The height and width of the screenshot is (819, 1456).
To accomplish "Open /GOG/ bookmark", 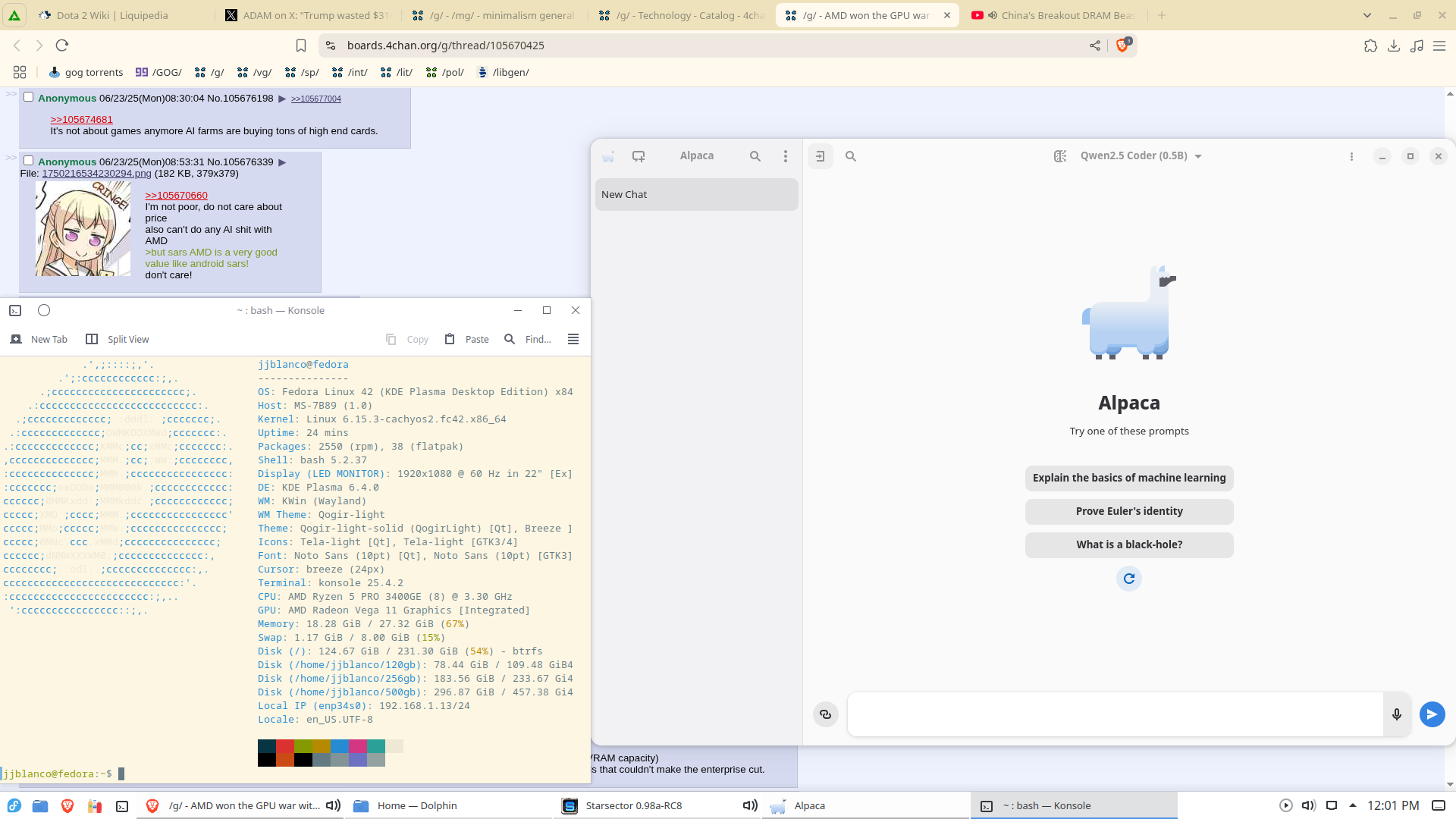I will coord(158,72).
